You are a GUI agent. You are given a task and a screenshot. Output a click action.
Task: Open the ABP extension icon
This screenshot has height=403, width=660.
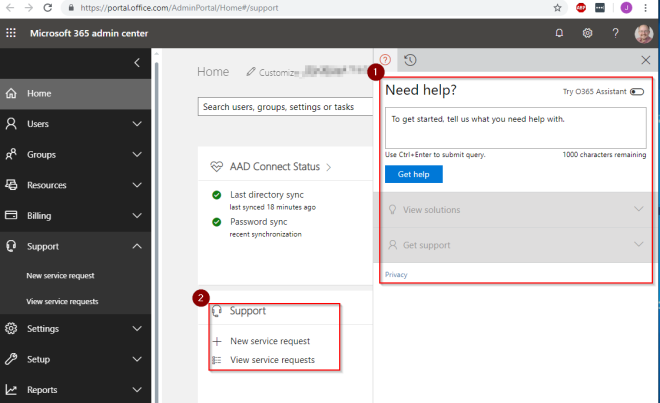pyautogui.click(x=581, y=8)
